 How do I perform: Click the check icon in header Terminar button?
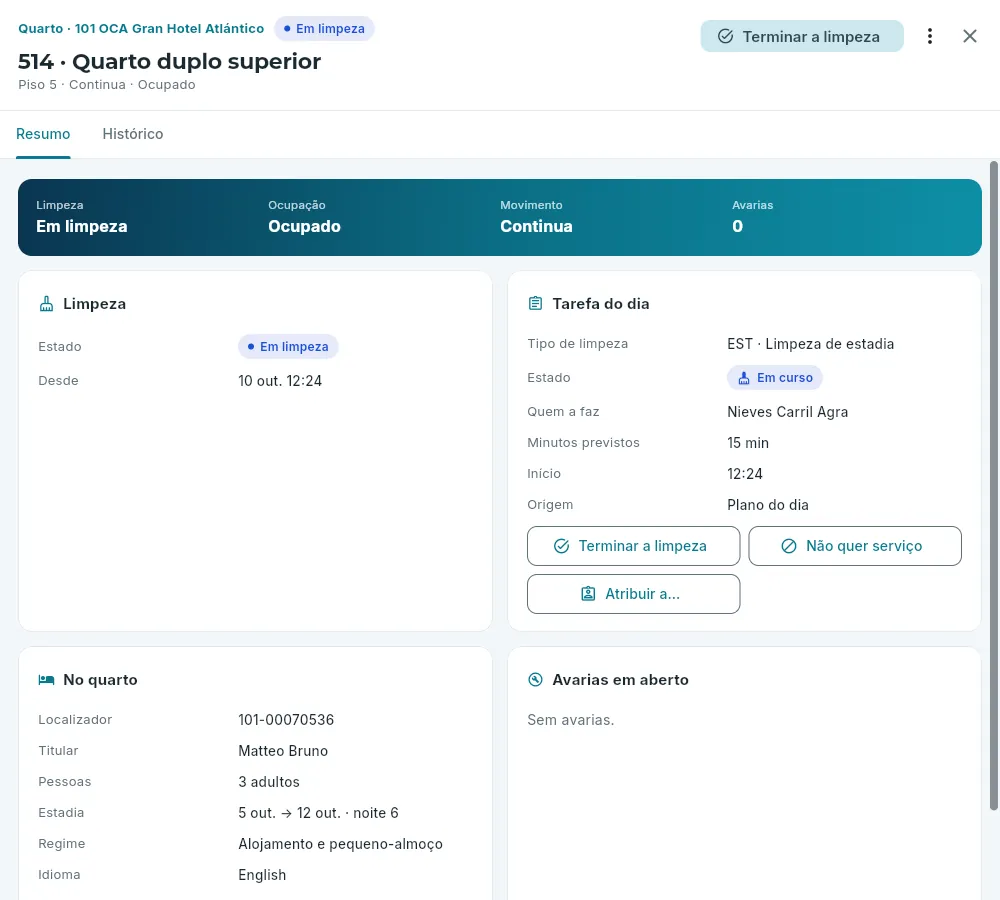(x=725, y=36)
